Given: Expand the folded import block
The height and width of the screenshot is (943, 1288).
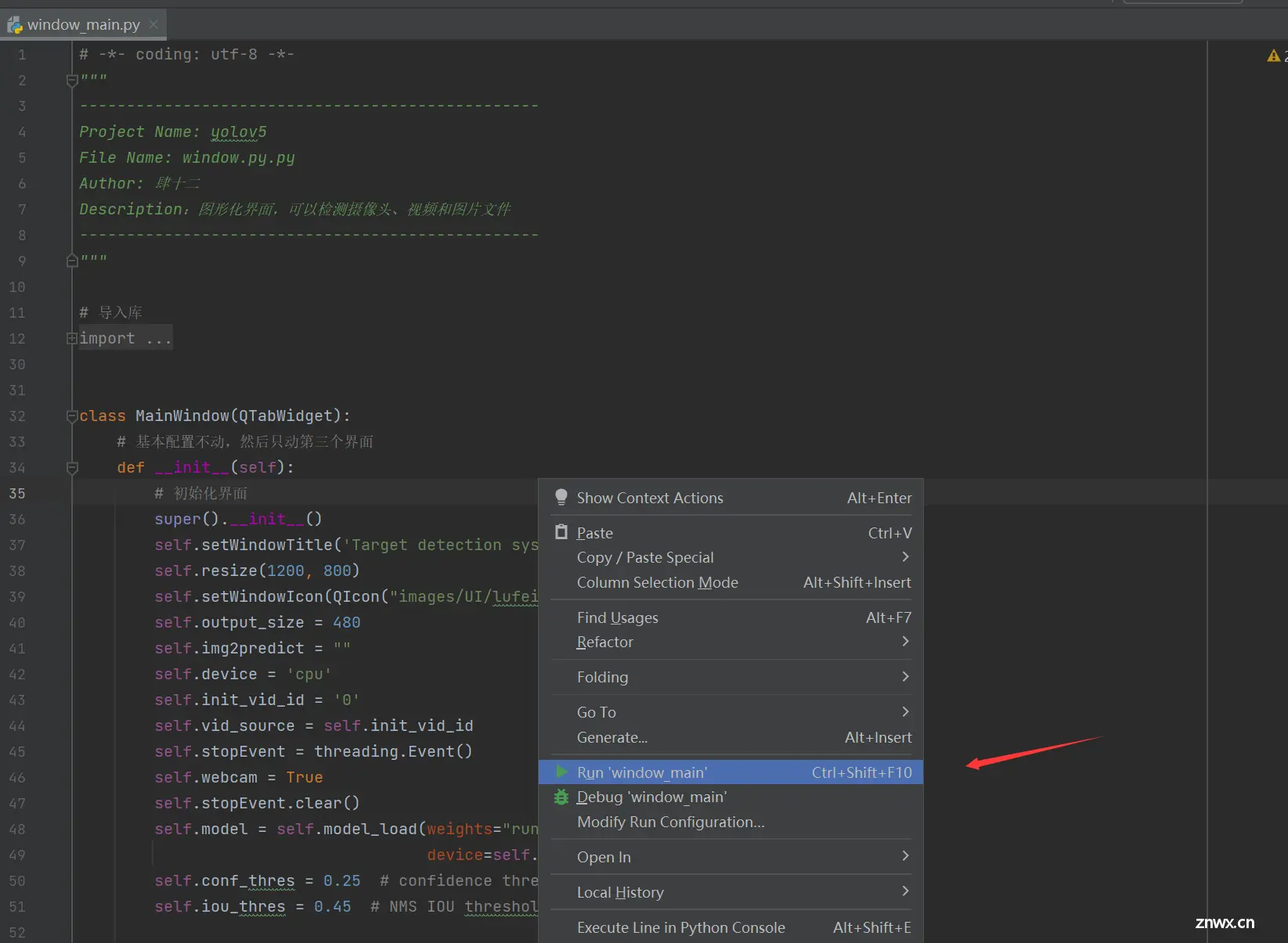Looking at the screenshot, I should pos(72,339).
